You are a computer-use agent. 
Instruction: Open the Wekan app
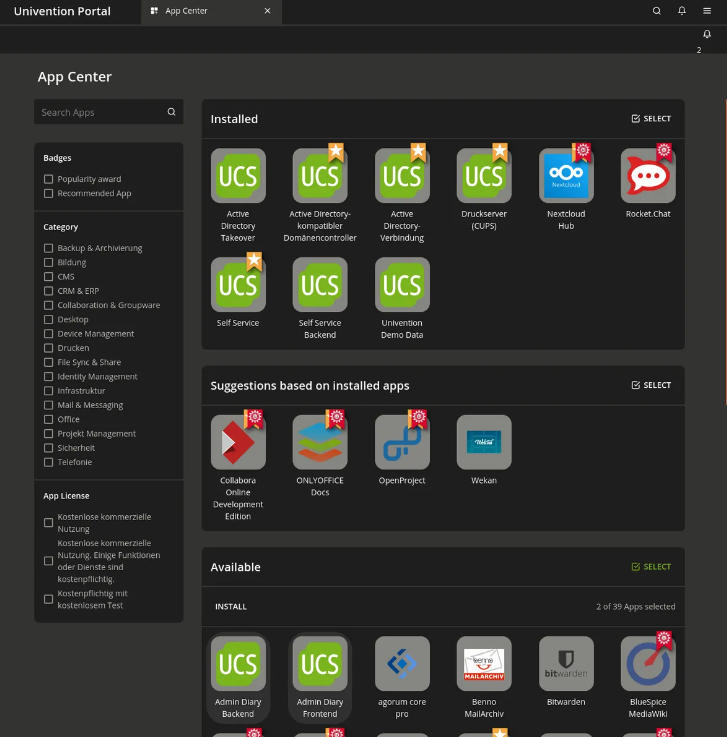pyautogui.click(x=484, y=442)
